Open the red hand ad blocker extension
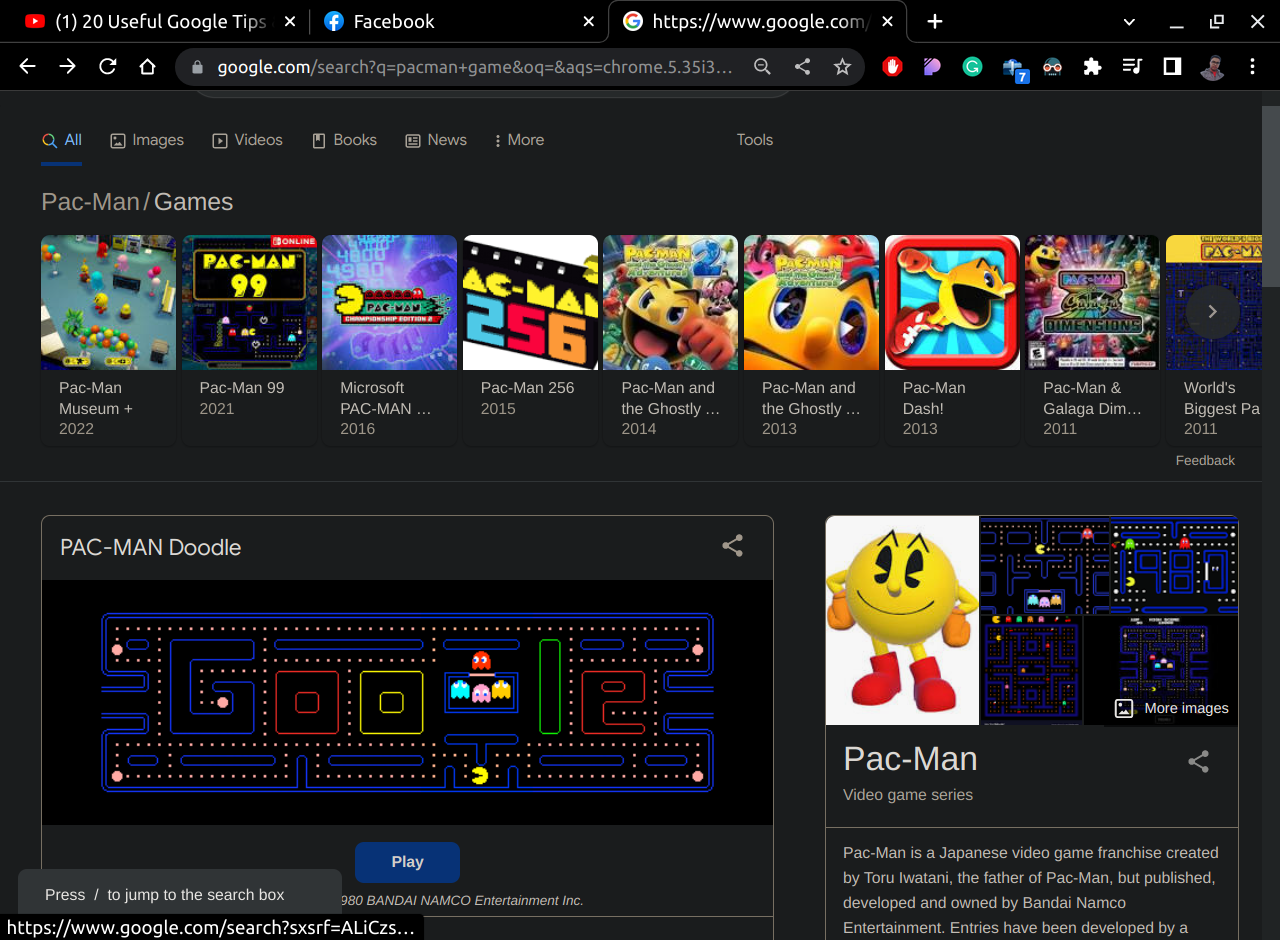1280x940 pixels. click(892, 67)
